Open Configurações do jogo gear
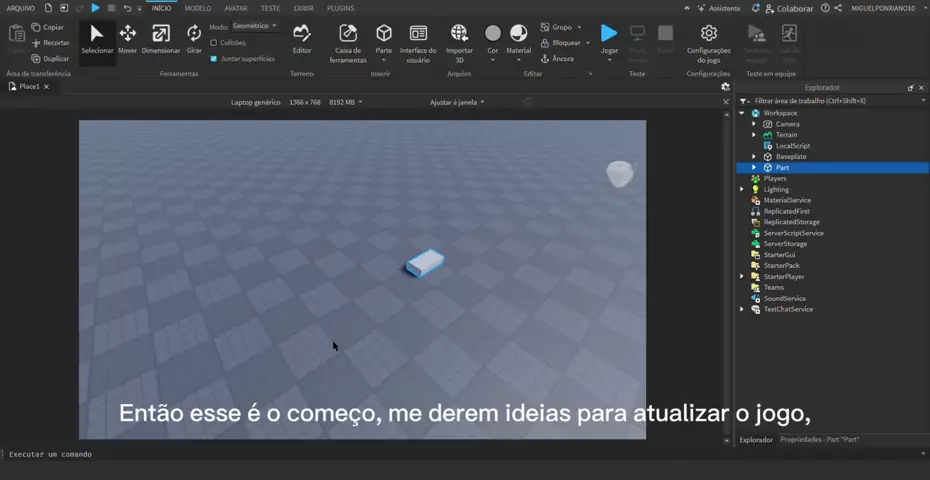This screenshot has height=480, width=930. 708,40
